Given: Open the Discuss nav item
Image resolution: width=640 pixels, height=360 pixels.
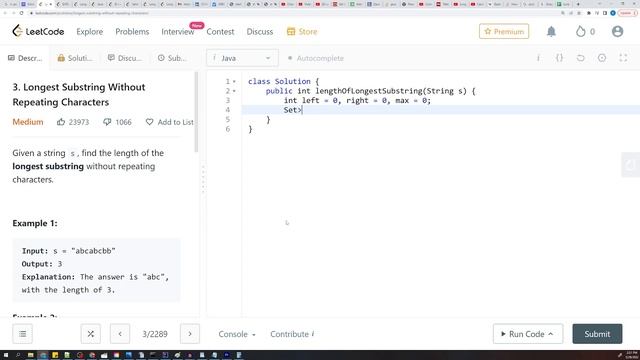Looking at the screenshot, I should 260,31.
